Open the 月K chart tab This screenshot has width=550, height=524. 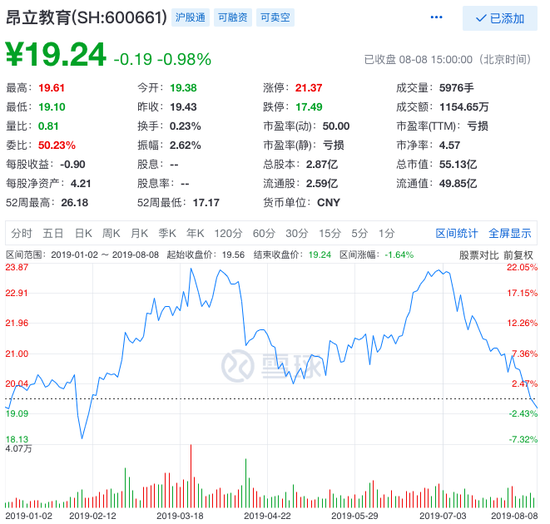[x=139, y=233]
